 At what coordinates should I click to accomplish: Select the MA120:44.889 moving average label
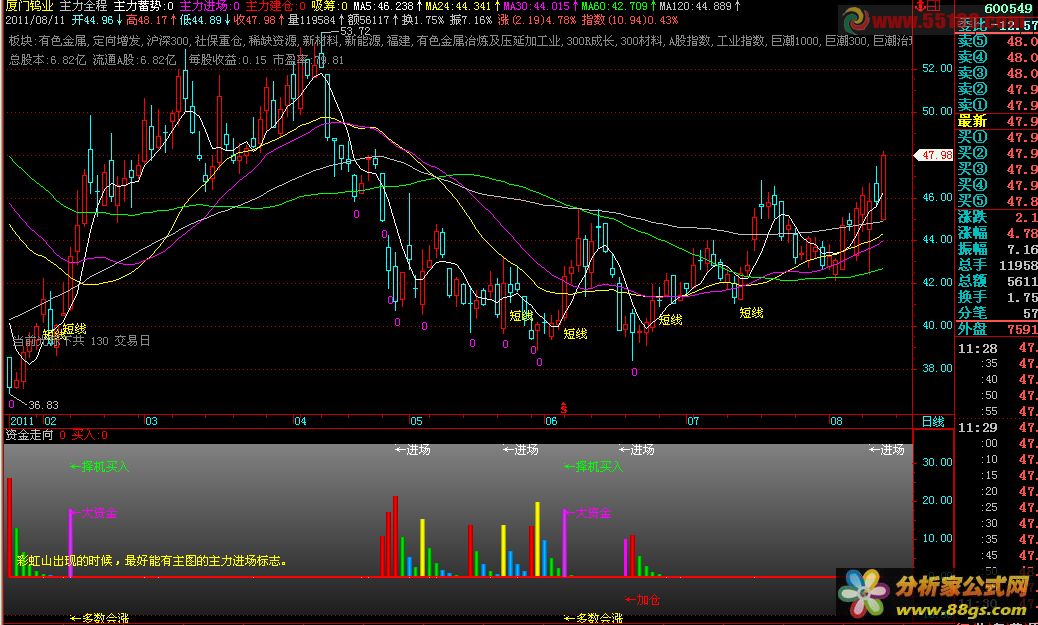(x=695, y=7)
